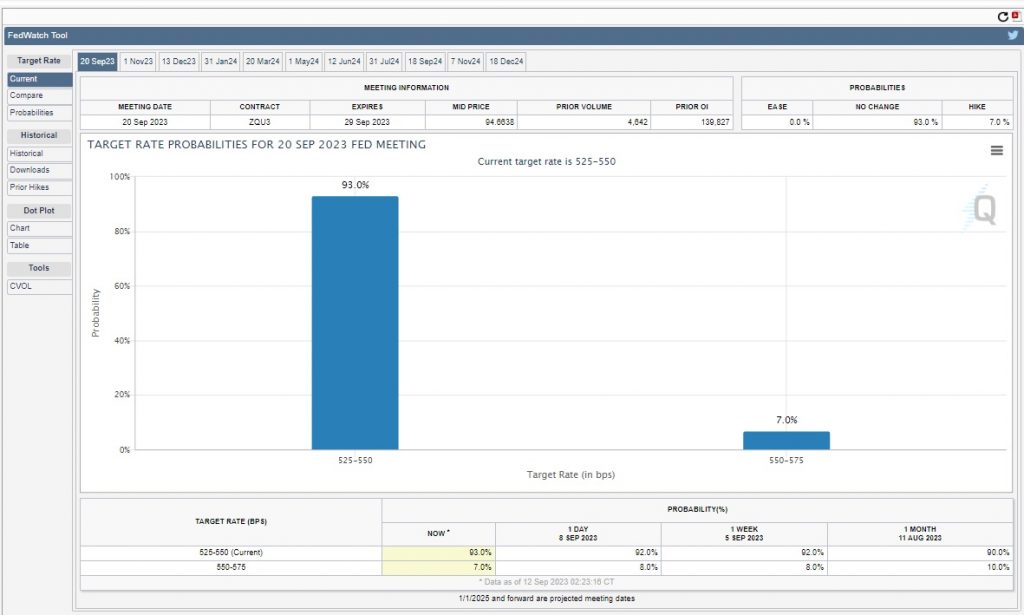Click the 7.0% bar for 550-575

tap(786, 441)
